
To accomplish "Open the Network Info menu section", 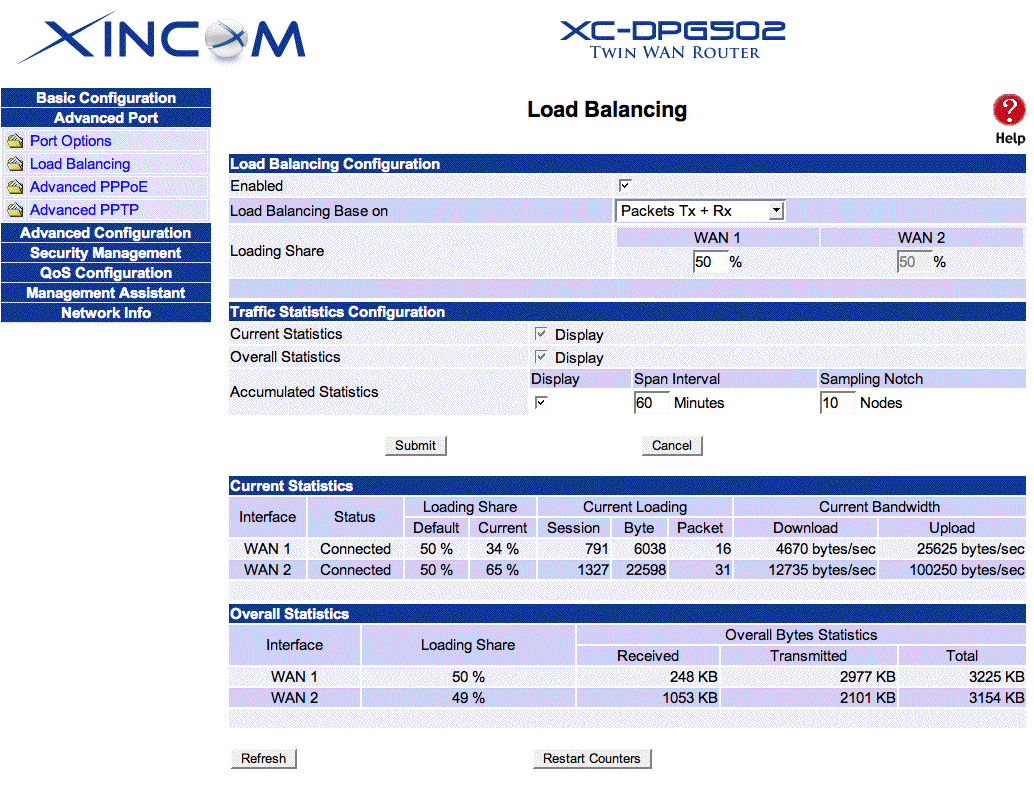I will (x=106, y=313).
